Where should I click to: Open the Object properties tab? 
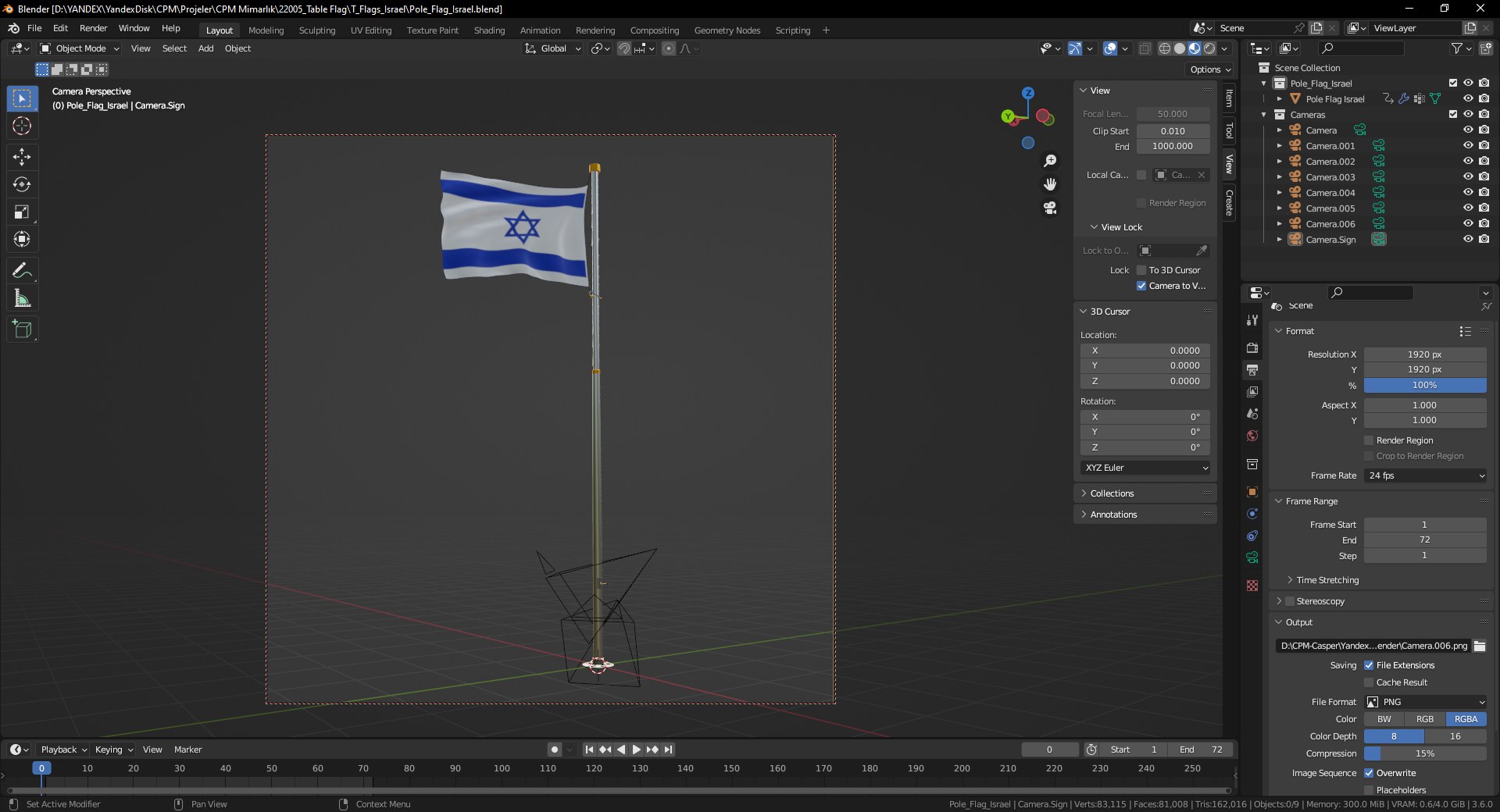click(x=1252, y=492)
